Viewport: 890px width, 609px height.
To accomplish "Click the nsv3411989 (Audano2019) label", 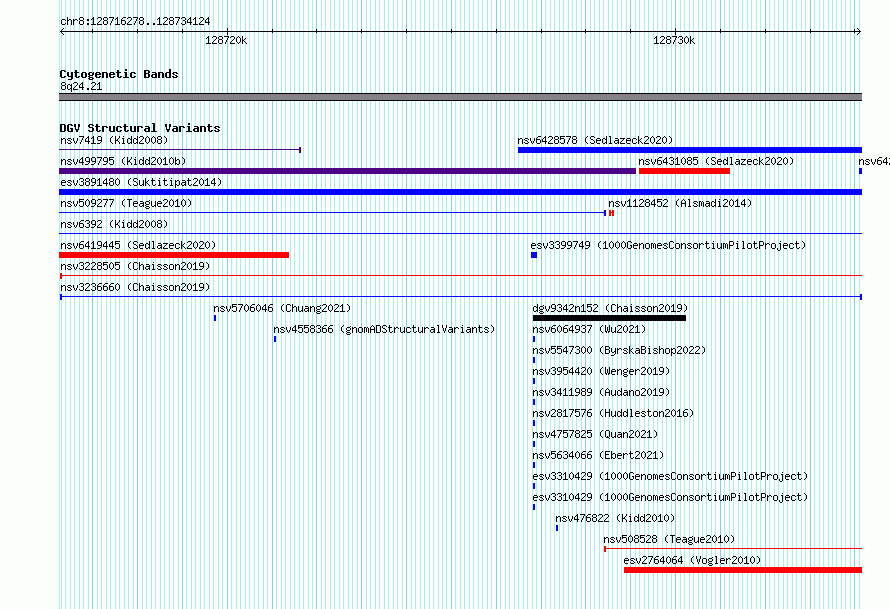I will [x=601, y=392].
